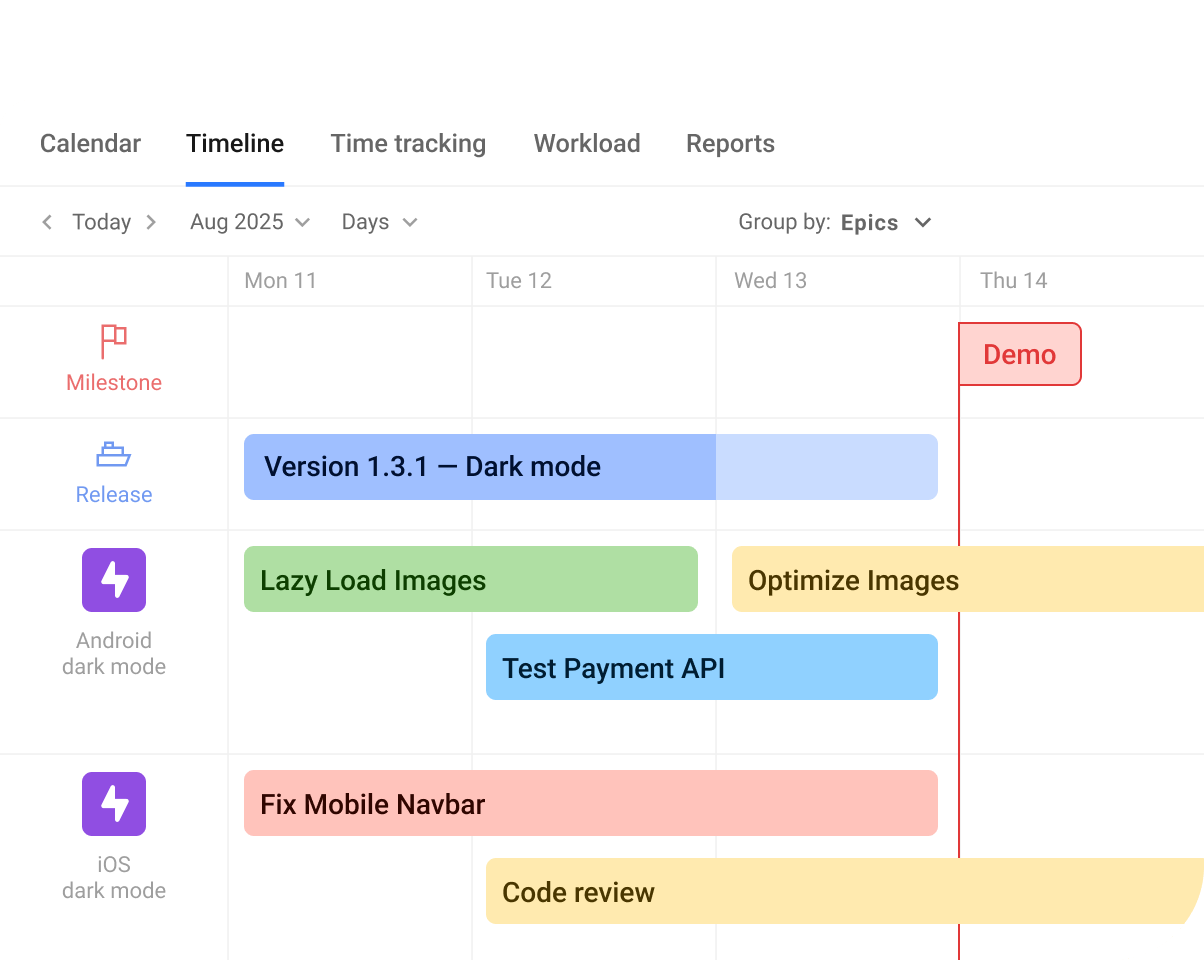Click the green Lazy Load Images task bar
This screenshot has height=960, width=1204.
(470, 580)
